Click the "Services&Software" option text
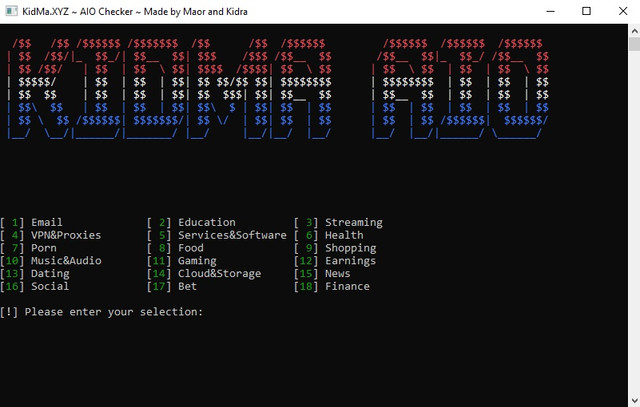The image size is (640, 407). [x=232, y=235]
